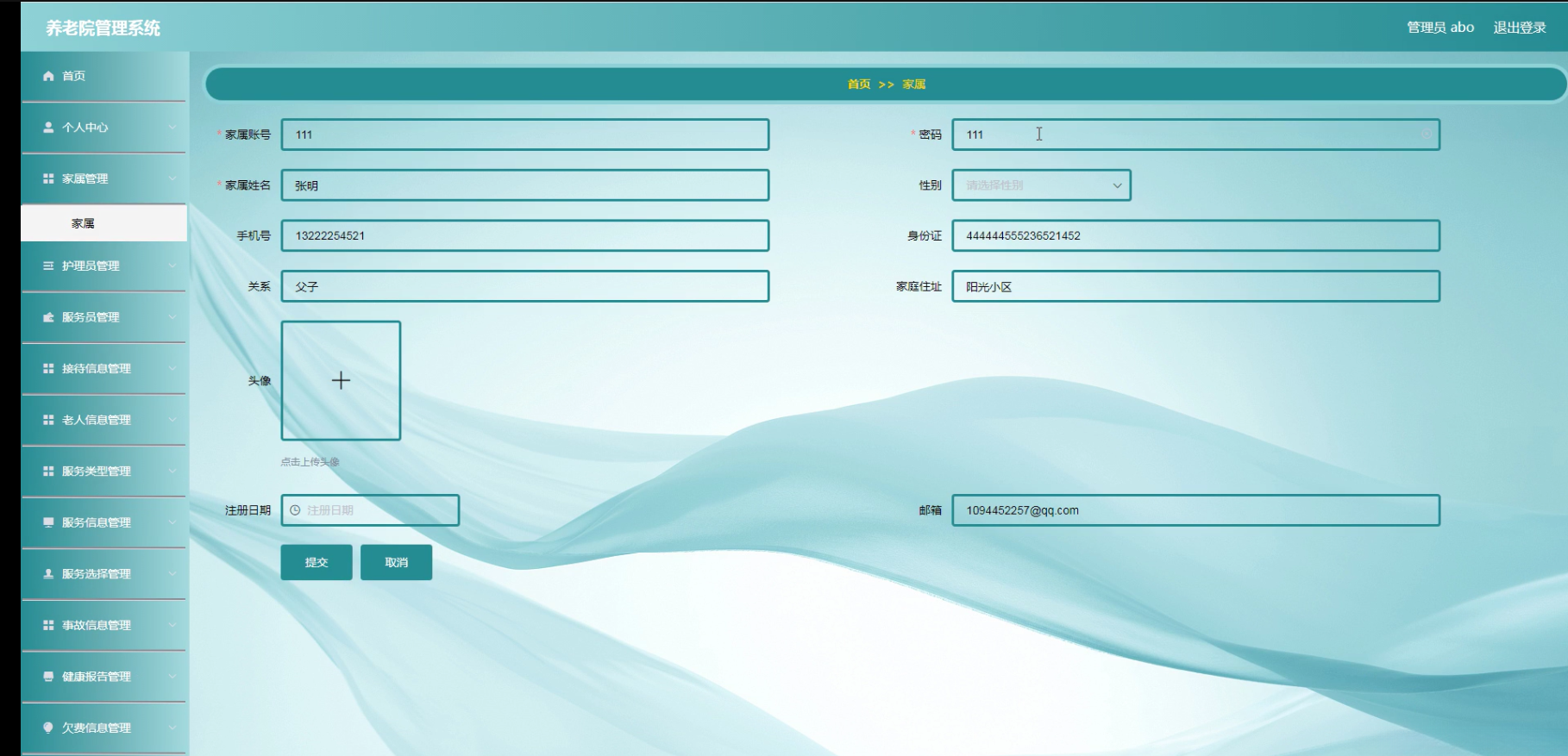Viewport: 1568px width, 756px height.
Task: Click the 手机号 input field
Action: (x=525, y=235)
